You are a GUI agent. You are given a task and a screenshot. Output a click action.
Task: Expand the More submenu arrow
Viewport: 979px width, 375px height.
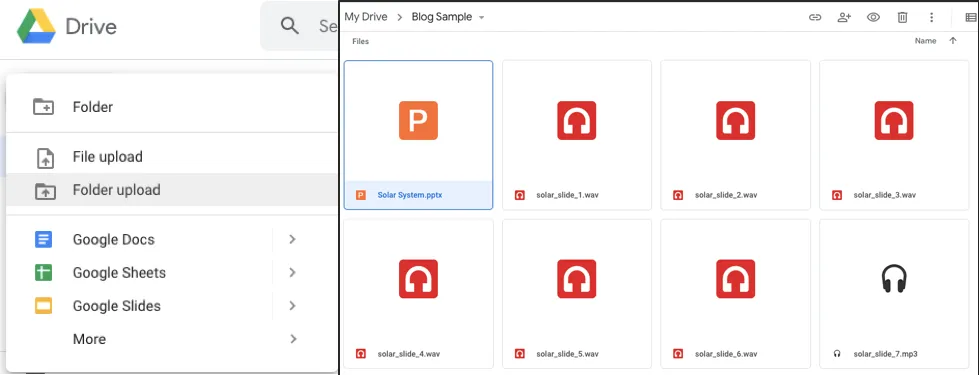click(292, 339)
